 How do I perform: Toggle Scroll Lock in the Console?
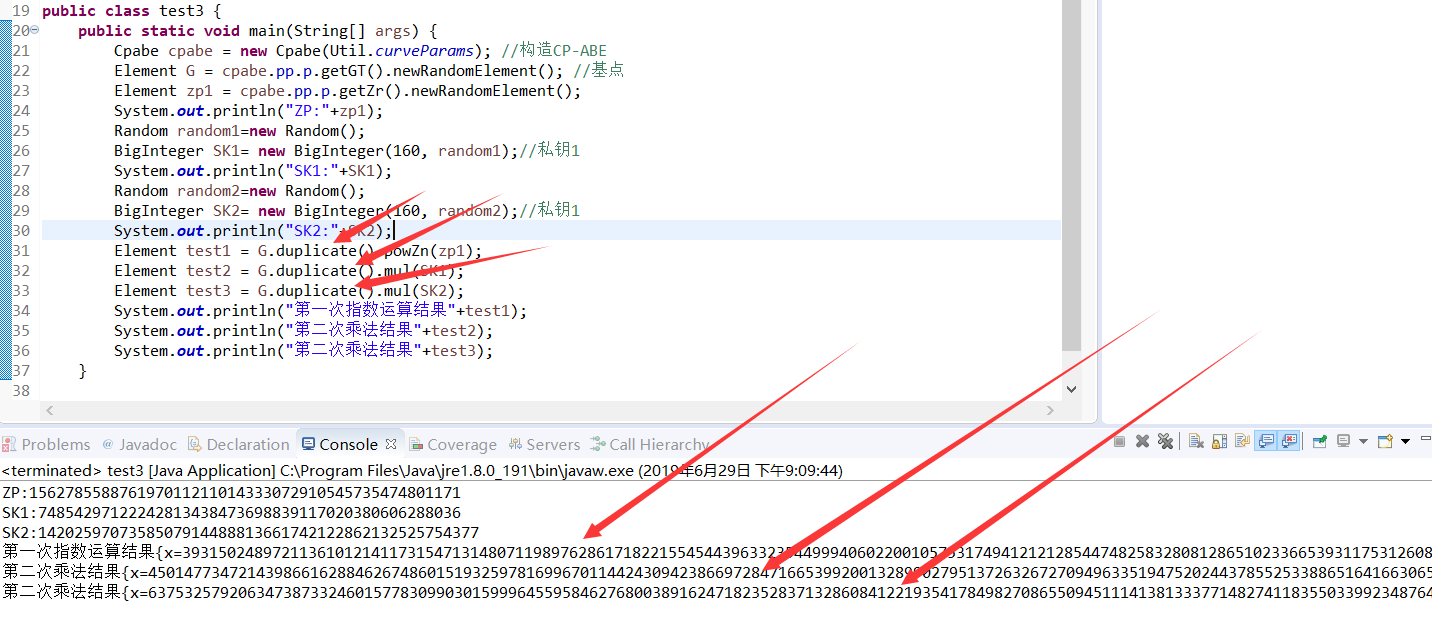(x=1219, y=441)
